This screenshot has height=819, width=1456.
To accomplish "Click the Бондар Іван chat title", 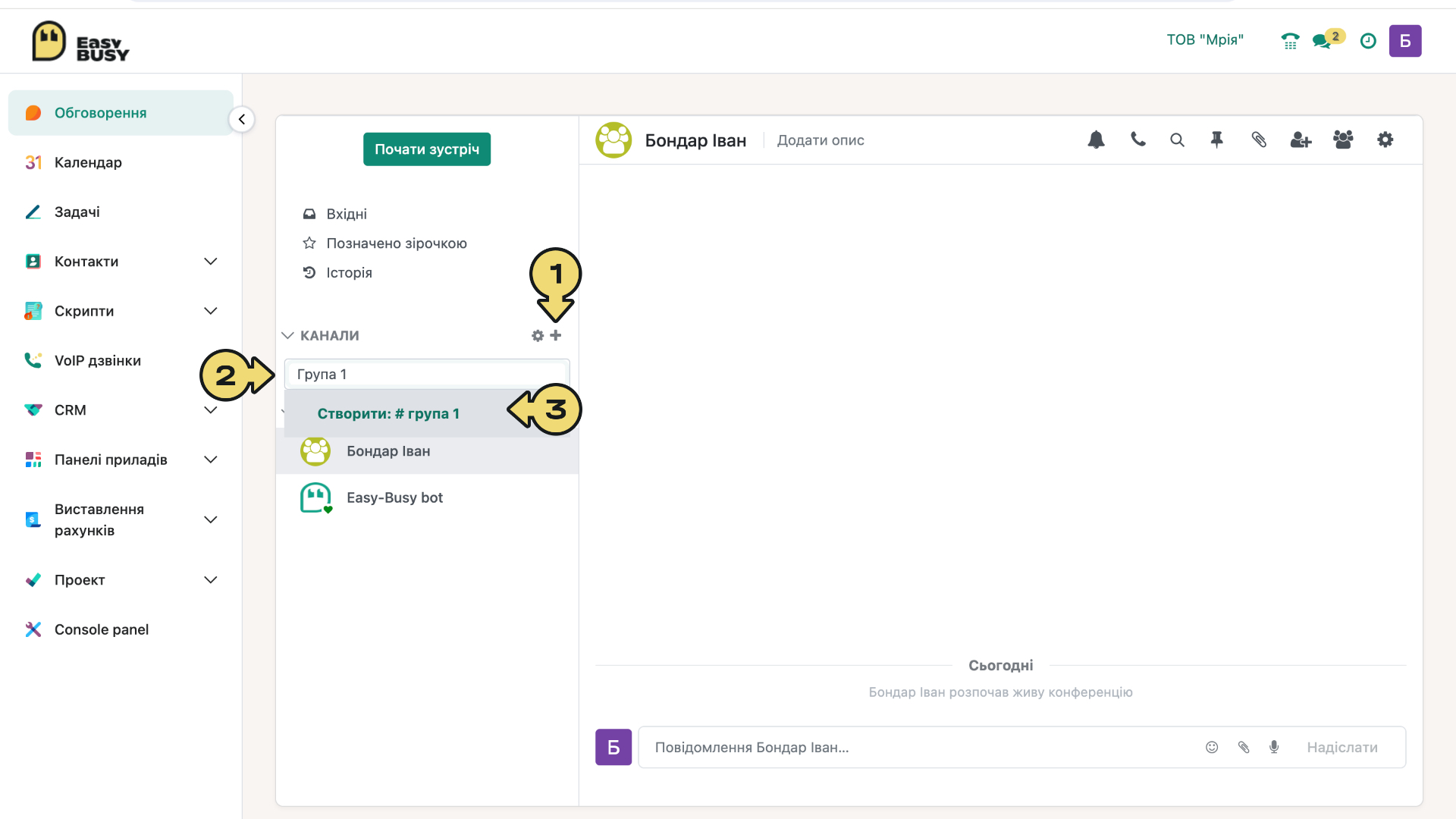I will (695, 140).
